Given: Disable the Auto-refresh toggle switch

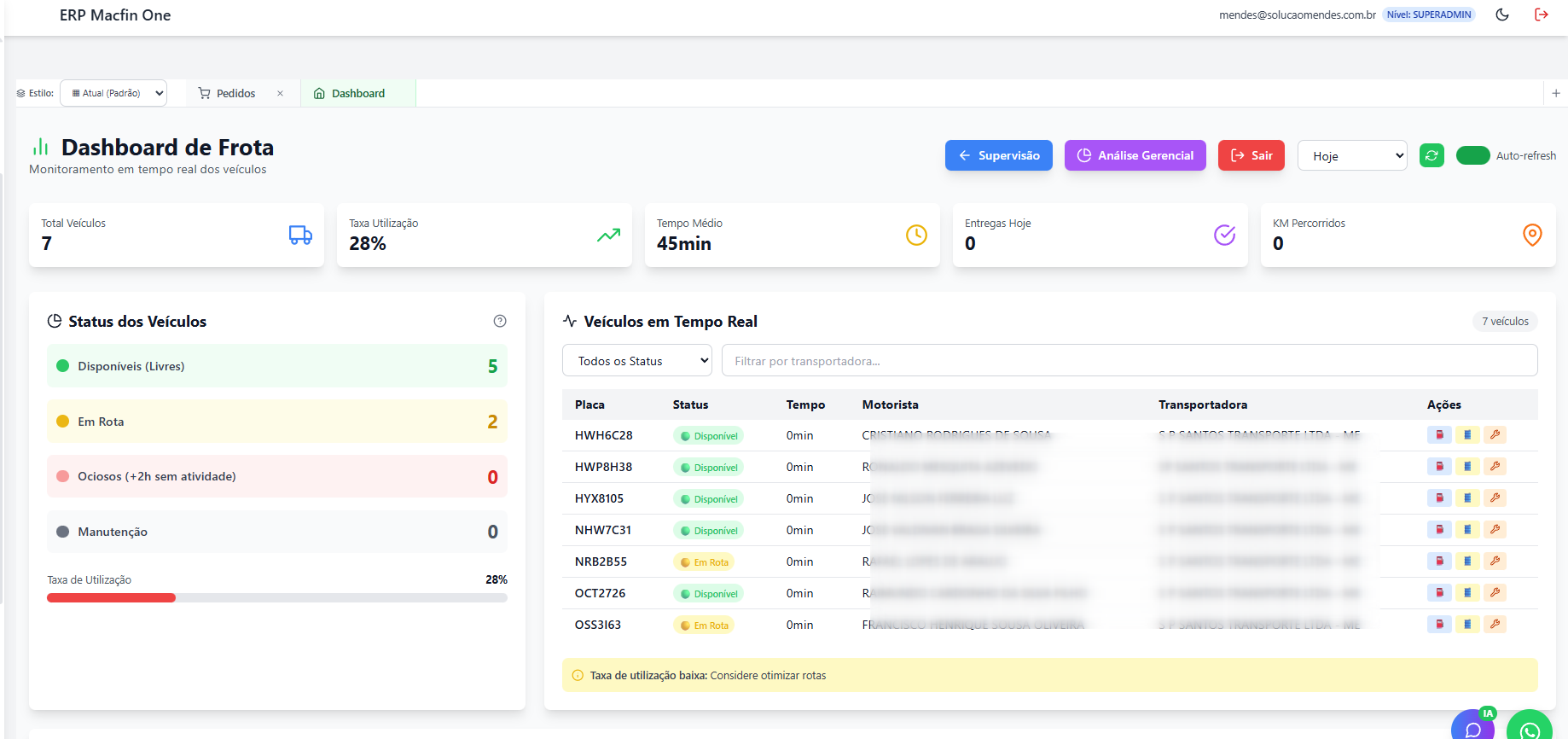Looking at the screenshot, I should pyautogui.click(x=1472, y=155).
